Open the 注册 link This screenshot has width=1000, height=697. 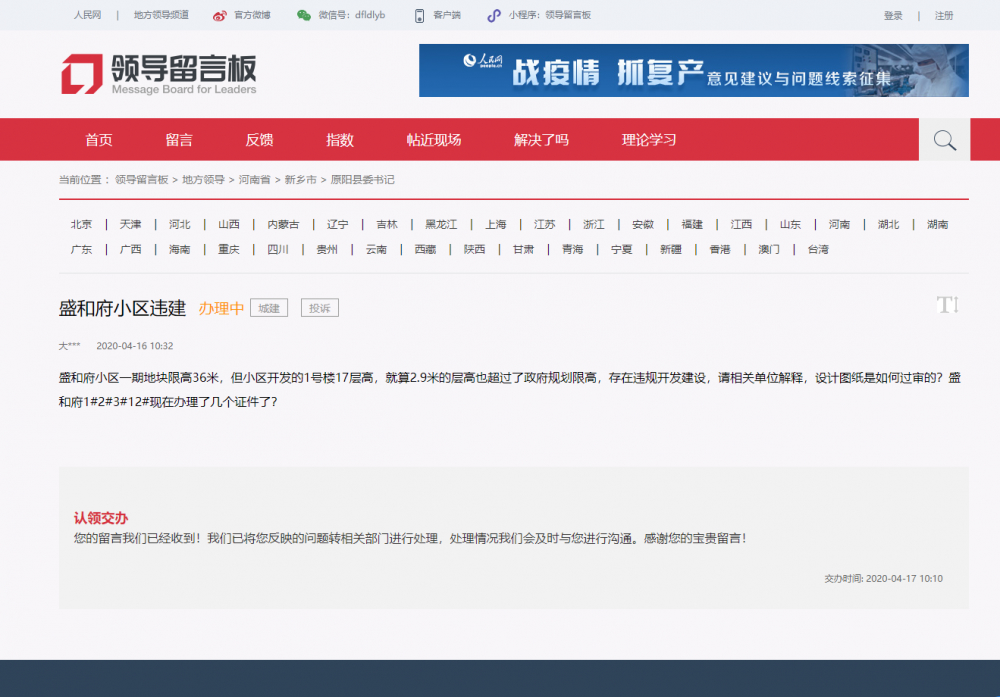944,15
